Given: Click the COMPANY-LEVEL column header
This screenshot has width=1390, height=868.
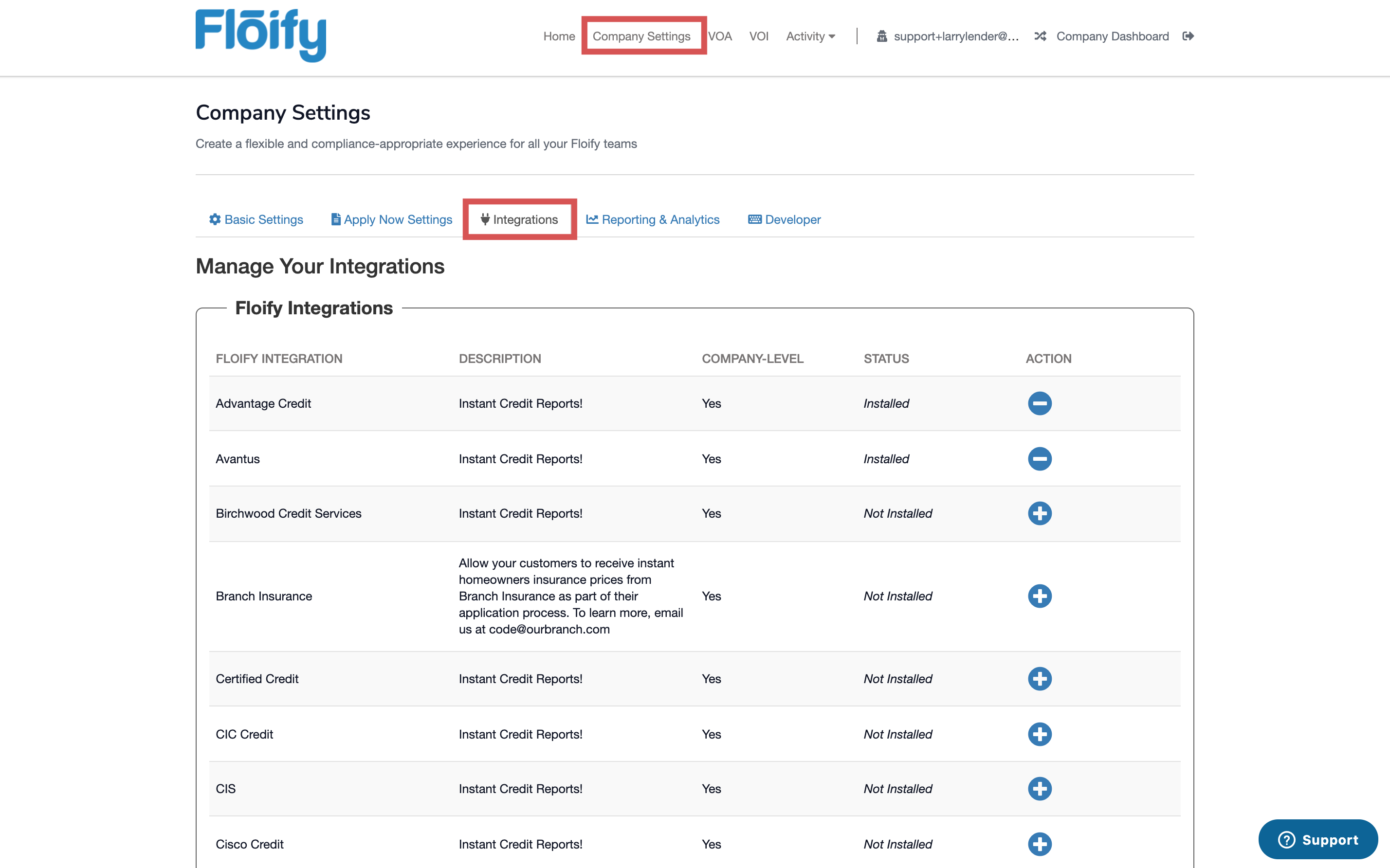Looking at the screenshot, I should click(x=752, y=358).
